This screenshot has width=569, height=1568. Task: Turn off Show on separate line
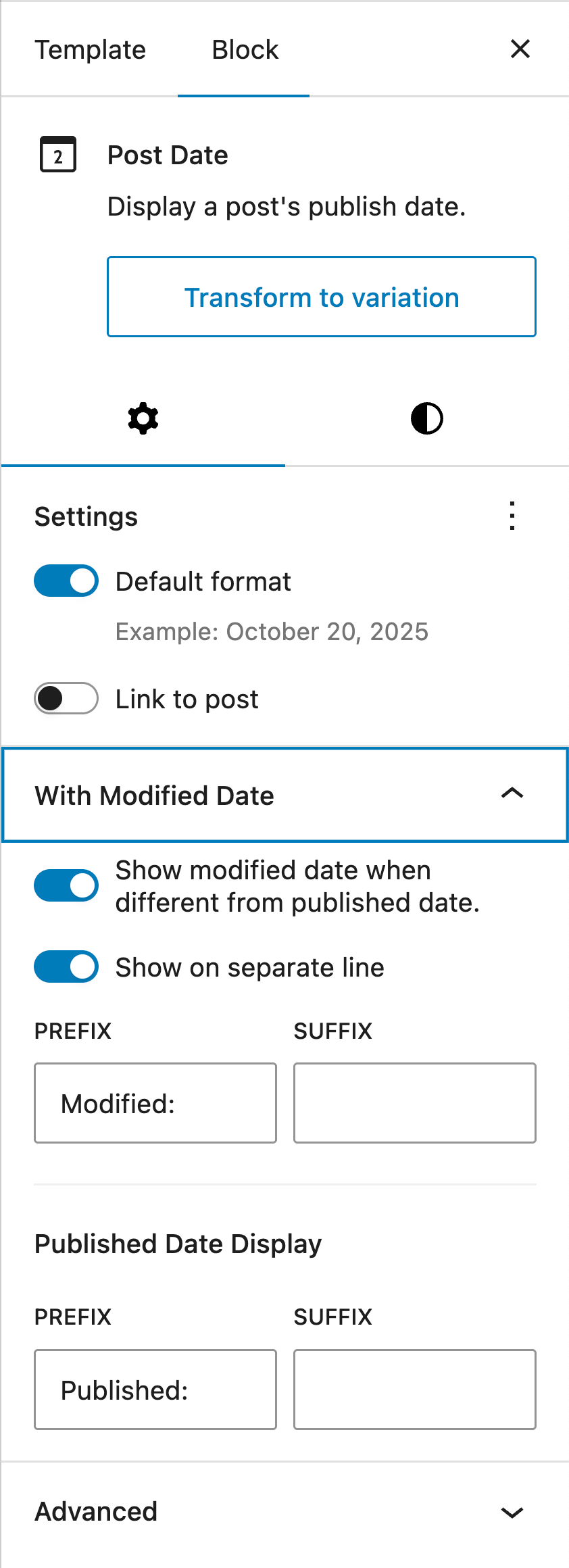(66, 966)
